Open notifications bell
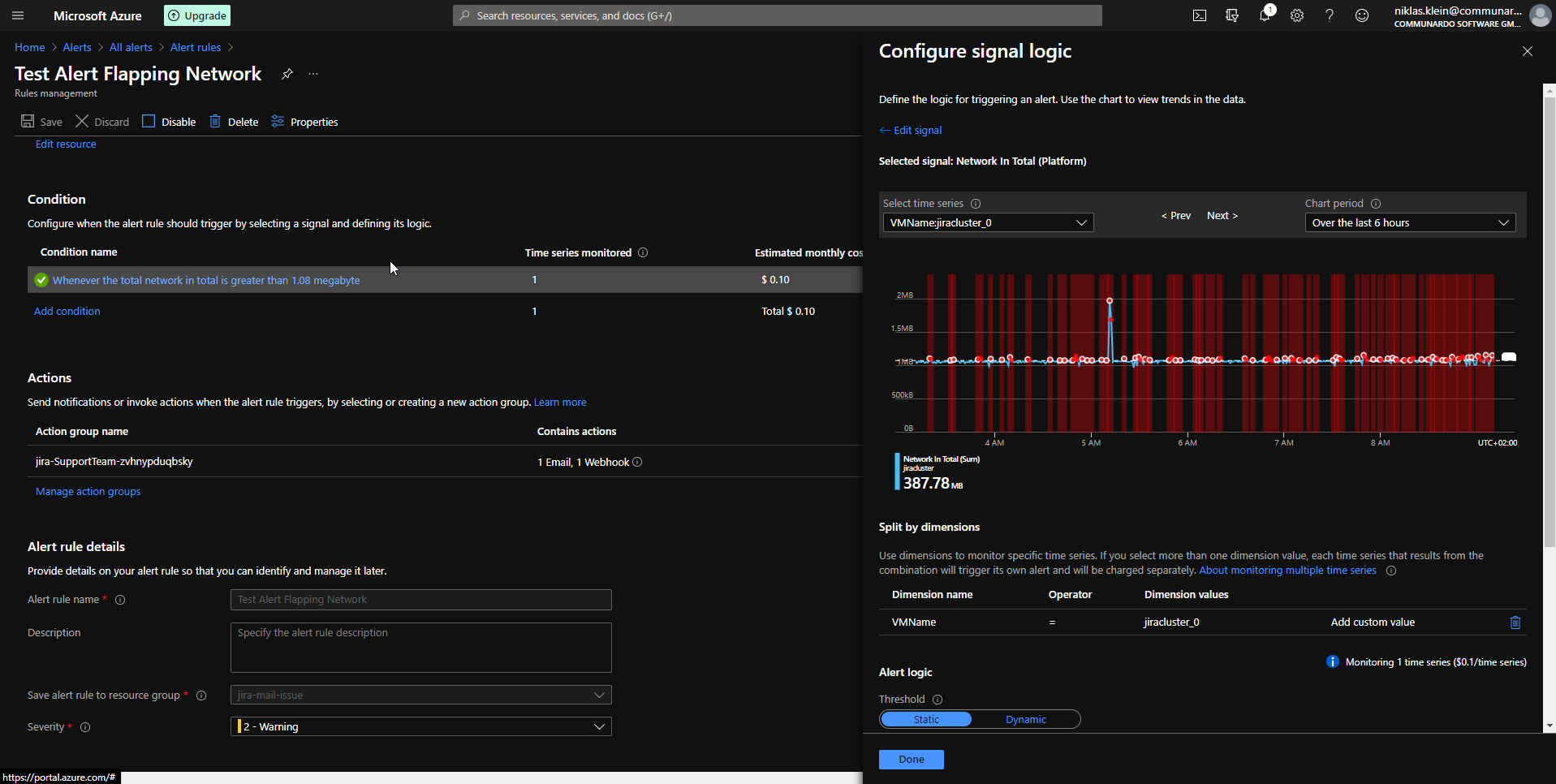 [1265, 15]
